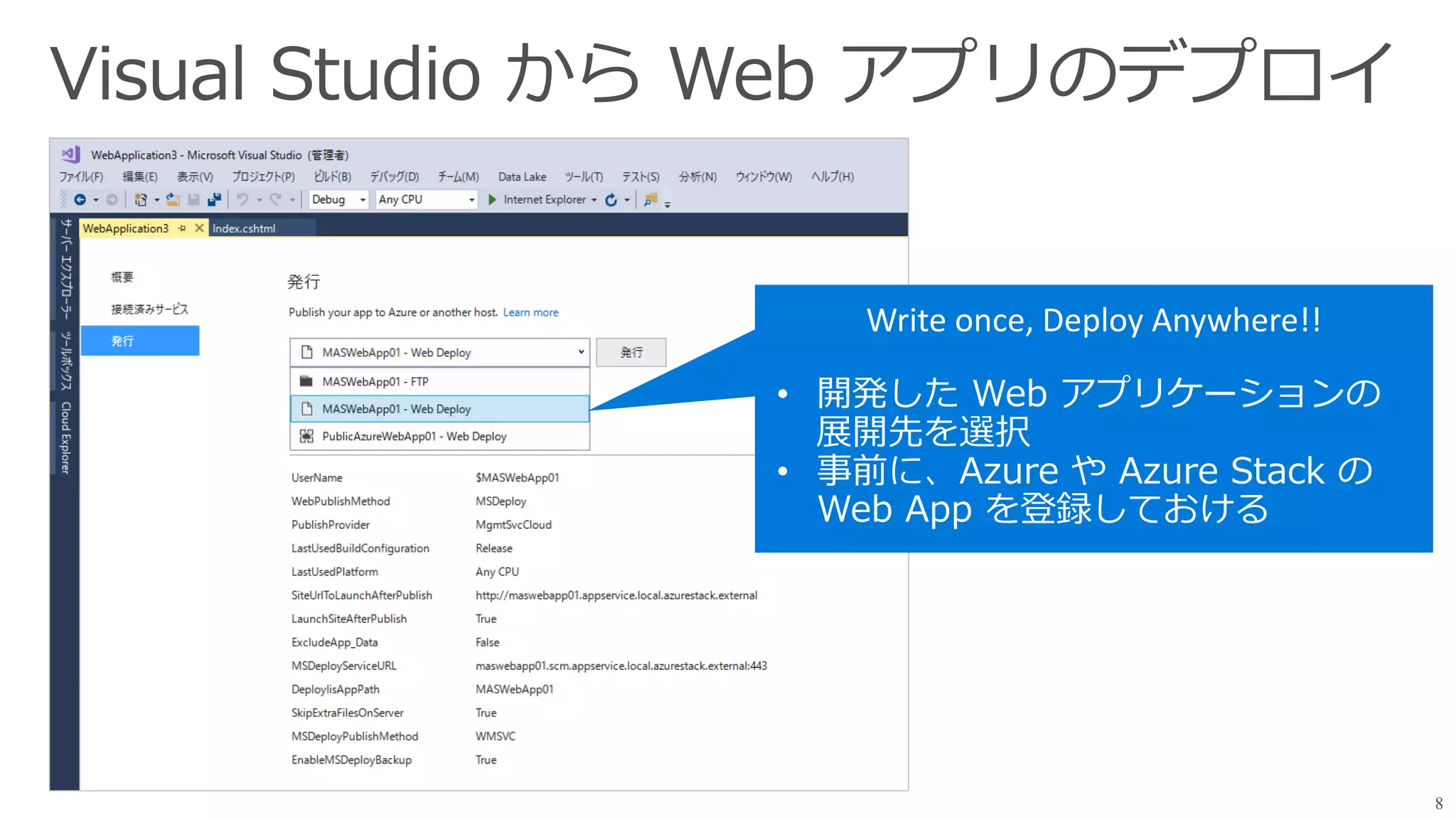1456x820 pixels.
Task: Click the Save All disks icon
Action: coord(214,200)
